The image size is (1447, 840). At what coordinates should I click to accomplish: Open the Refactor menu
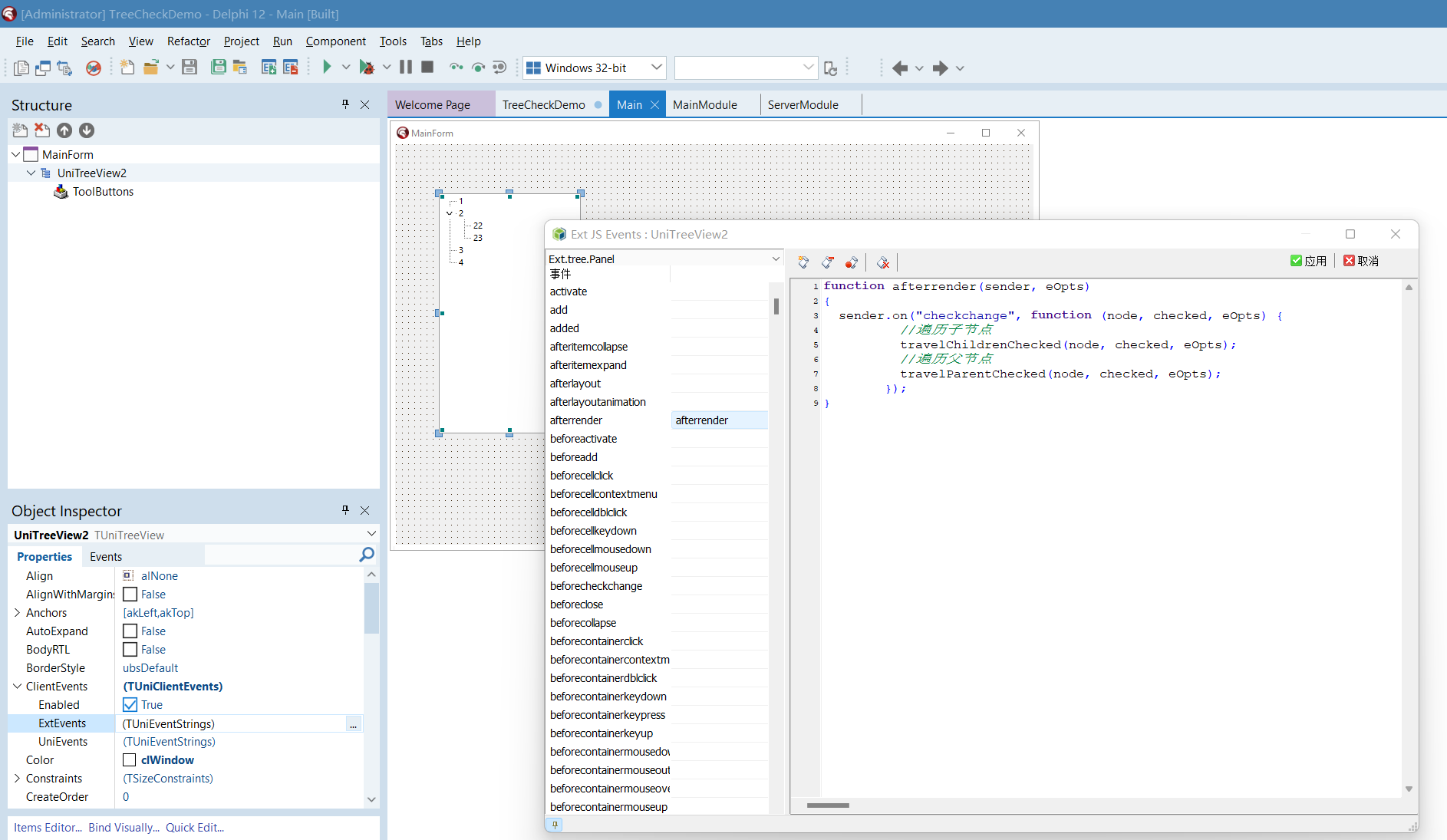188,41
